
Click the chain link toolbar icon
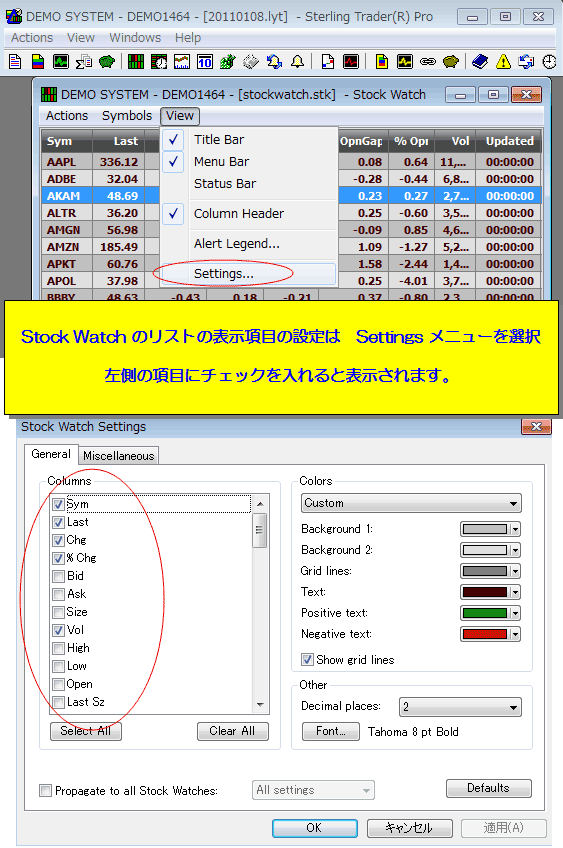(428, 62)
